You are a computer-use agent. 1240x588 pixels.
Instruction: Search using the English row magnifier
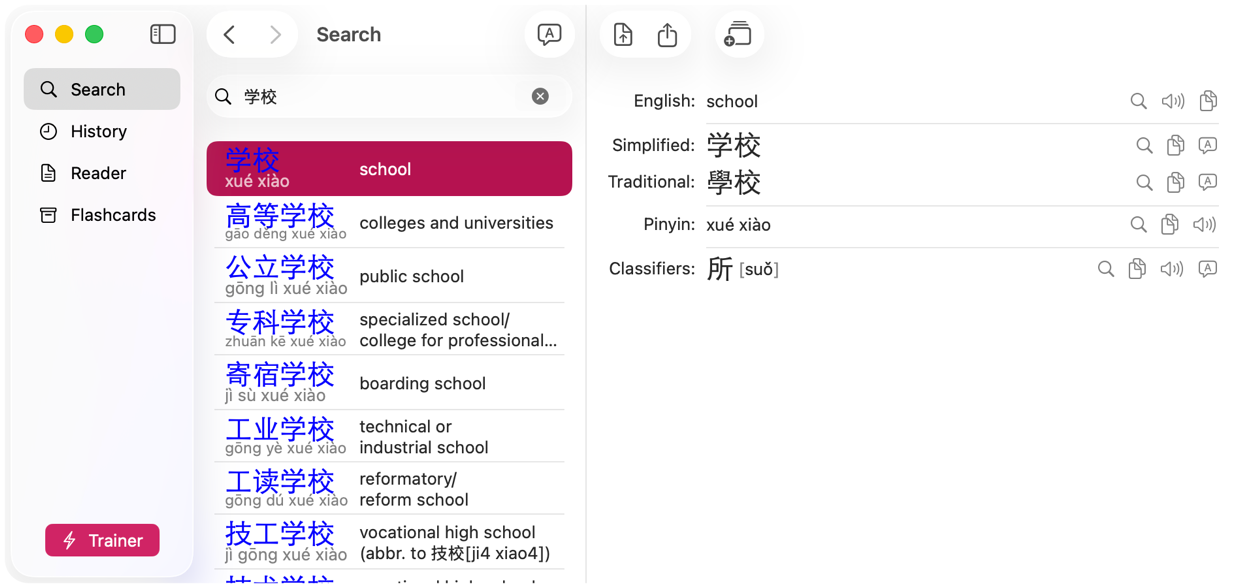1138,101
